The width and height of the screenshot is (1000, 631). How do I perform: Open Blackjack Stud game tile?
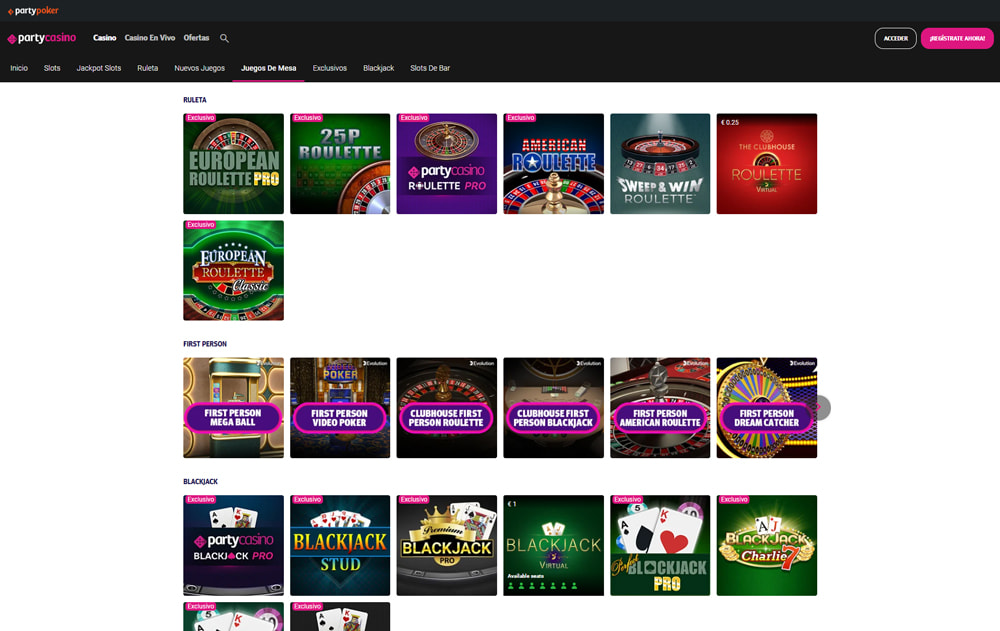point(340,546)
